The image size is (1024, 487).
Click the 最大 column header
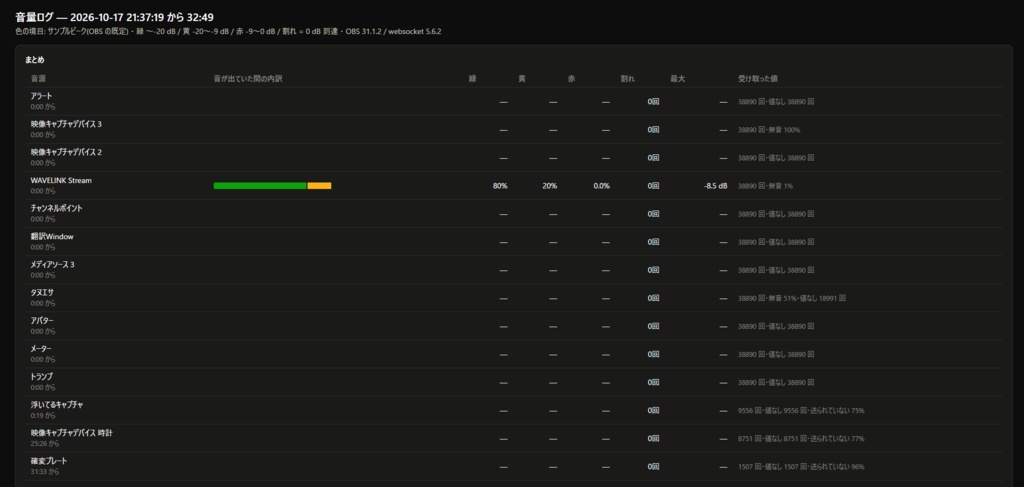(x=677, y=78)
